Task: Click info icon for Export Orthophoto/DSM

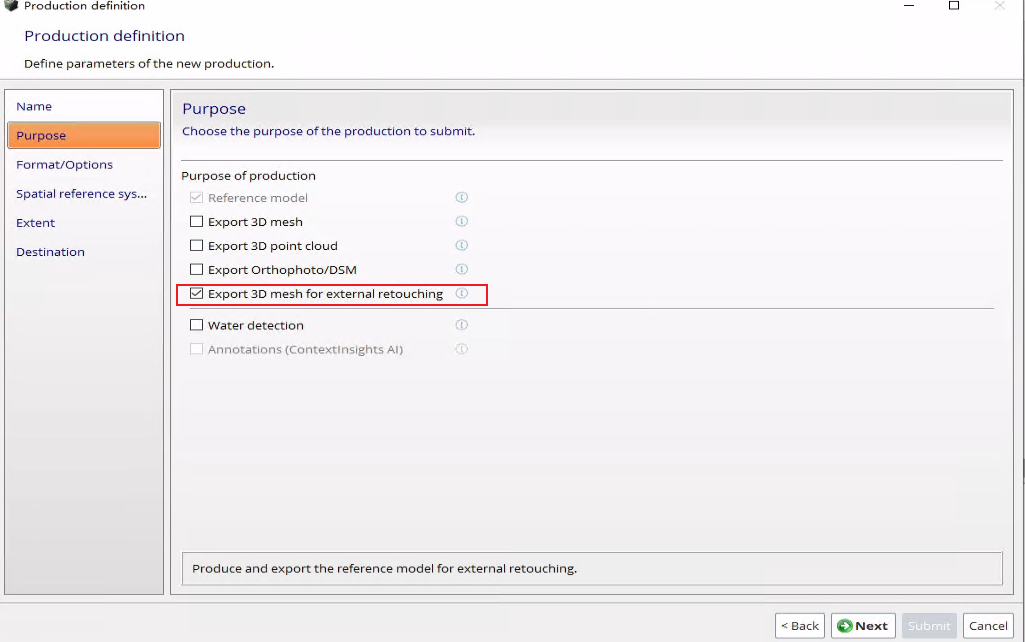Action: 461,270
